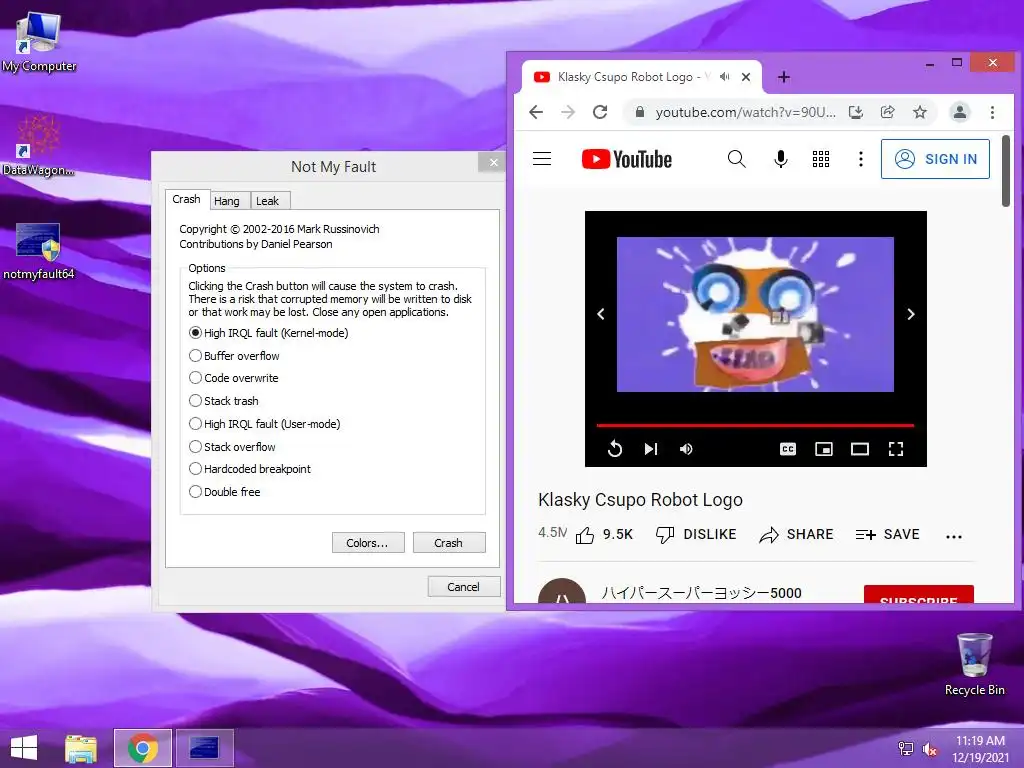1024x768 pixels.
Task: Switch to theater mode
Action: [x=859, y=449]
